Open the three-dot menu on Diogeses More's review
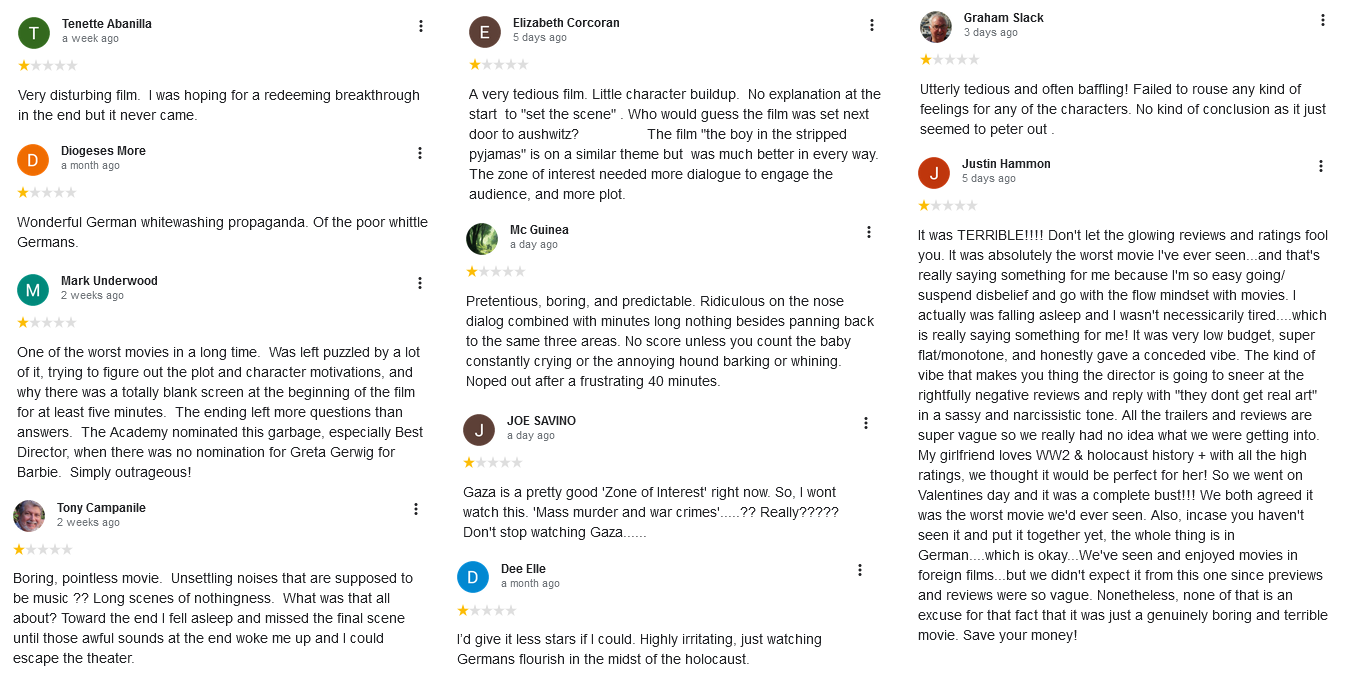This screenshot has height=692, width=1360. (x=420, y=153)
